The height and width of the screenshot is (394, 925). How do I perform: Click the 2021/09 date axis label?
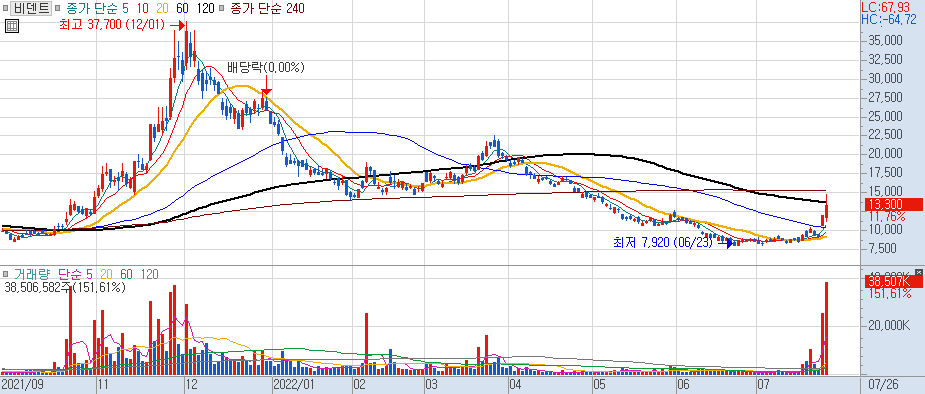coord(21,385)
